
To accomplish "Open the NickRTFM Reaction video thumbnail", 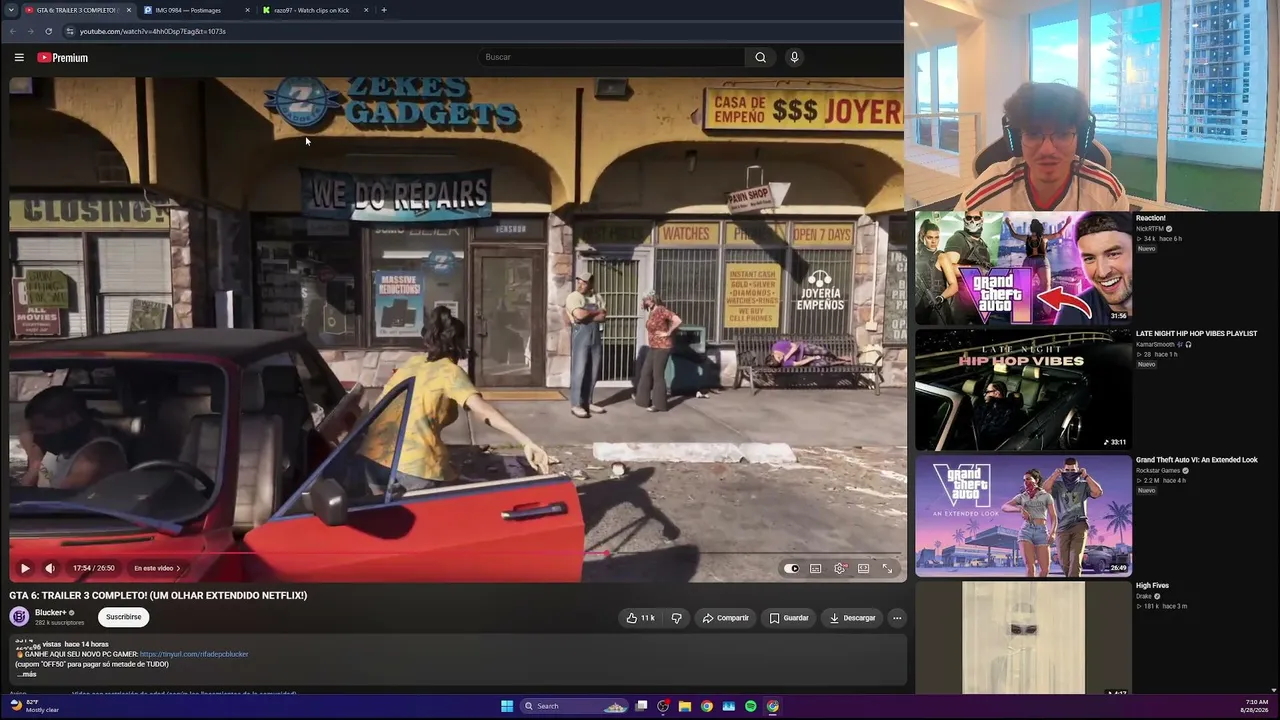I will (x=1023, y=267).
